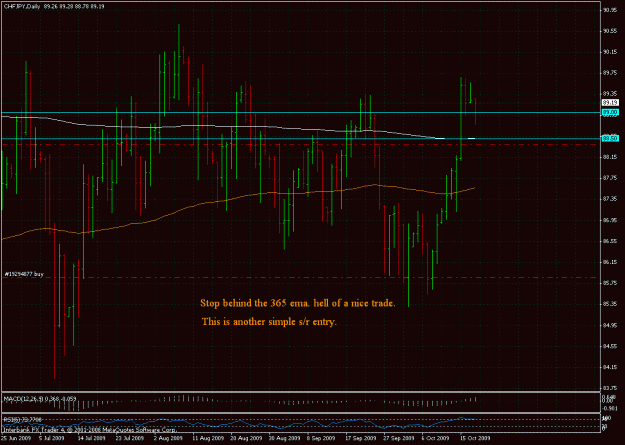The height and width of the screenshot is (445, 625).
Task: Click the 14 Jul 2009 date label
Action: coord(90,438)
